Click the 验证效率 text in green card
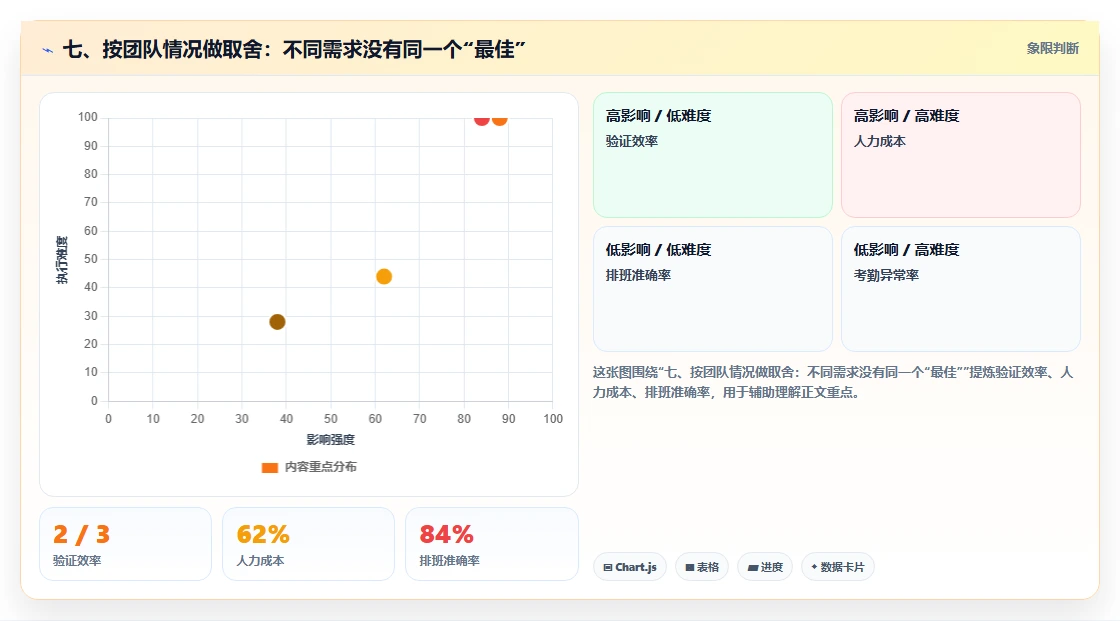This screenshot has height=621, width=1120. coord(632,141)
